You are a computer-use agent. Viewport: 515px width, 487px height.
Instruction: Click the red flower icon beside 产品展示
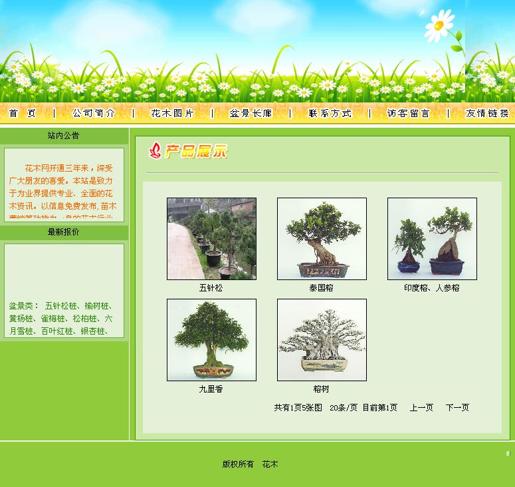coord(155,151)
